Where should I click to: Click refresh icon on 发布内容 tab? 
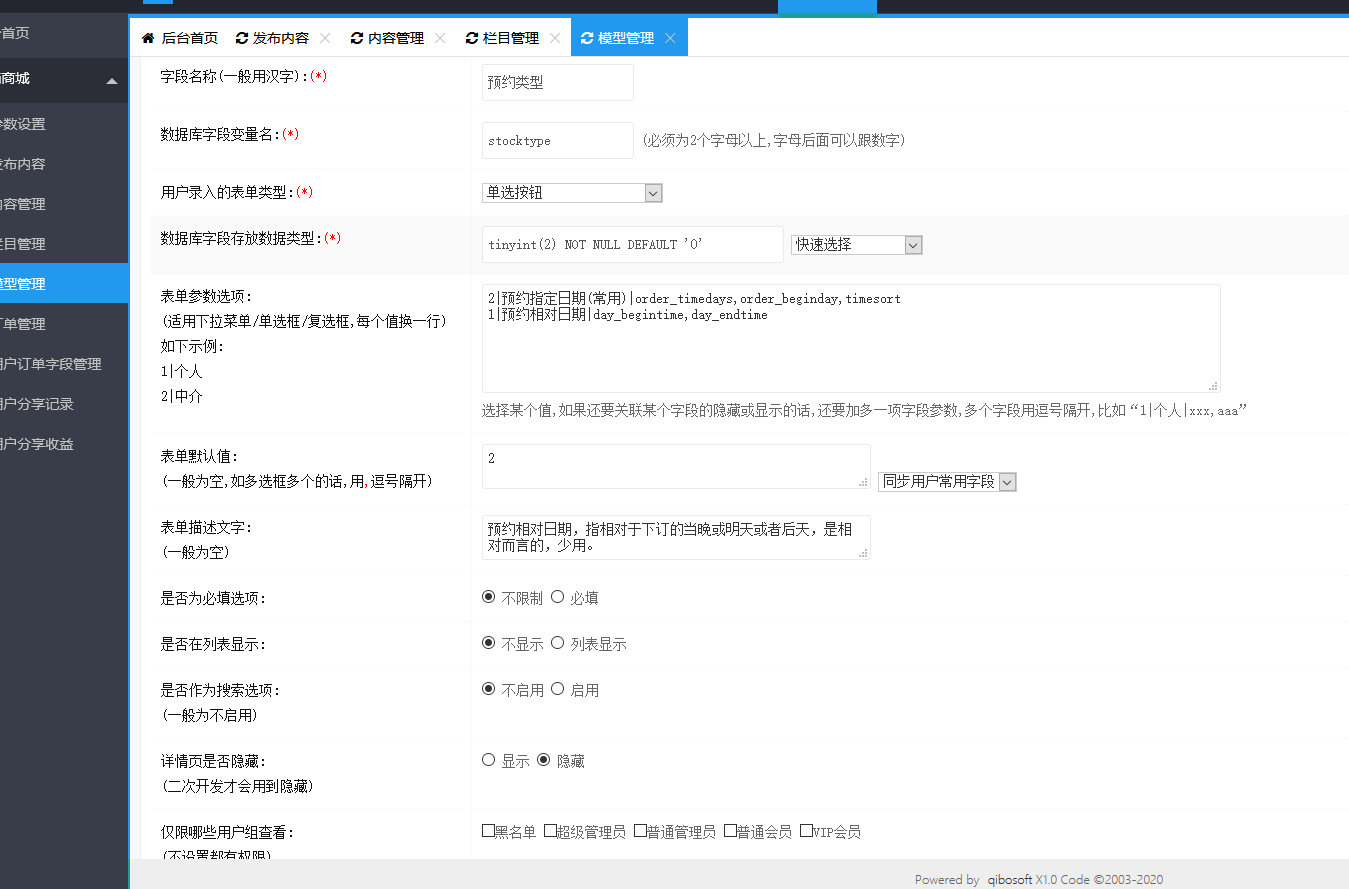[242, 38]
